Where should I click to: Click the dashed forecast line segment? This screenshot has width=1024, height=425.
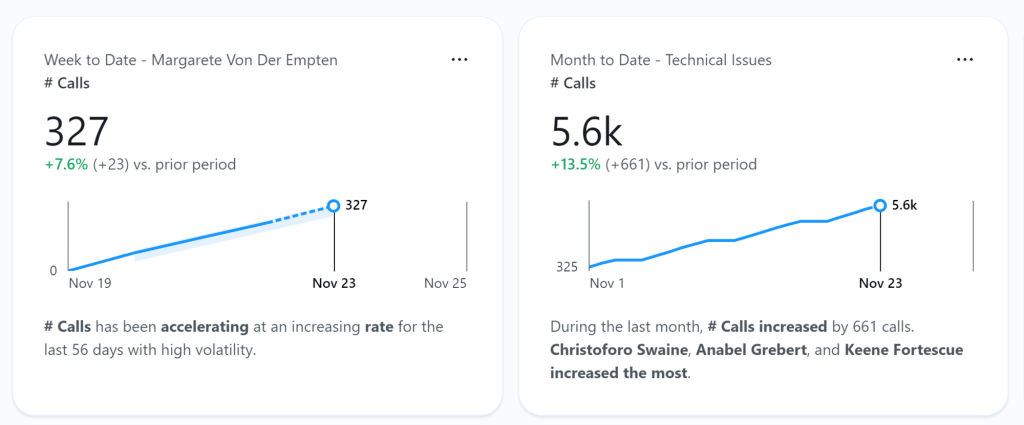pos(300,215)
